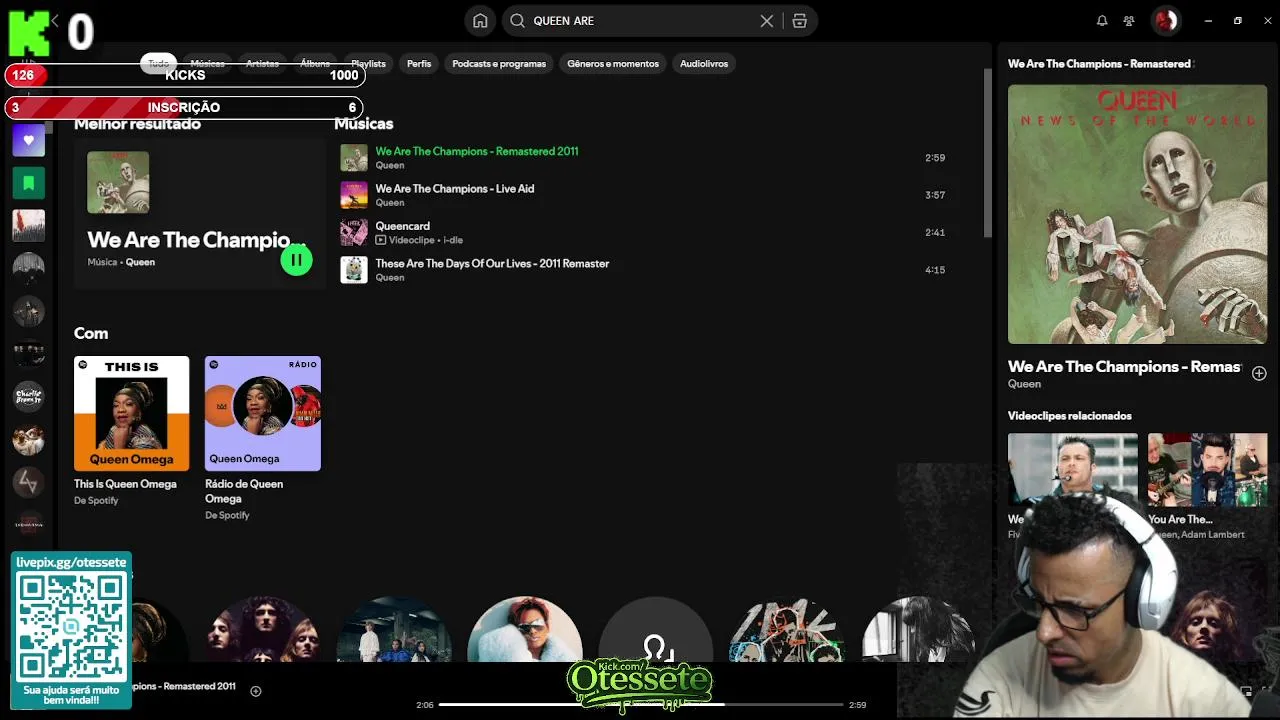This screenshot has height=720, width=1280.
Task: Click best result album thumbnail
Action: [x=118, y=182]
